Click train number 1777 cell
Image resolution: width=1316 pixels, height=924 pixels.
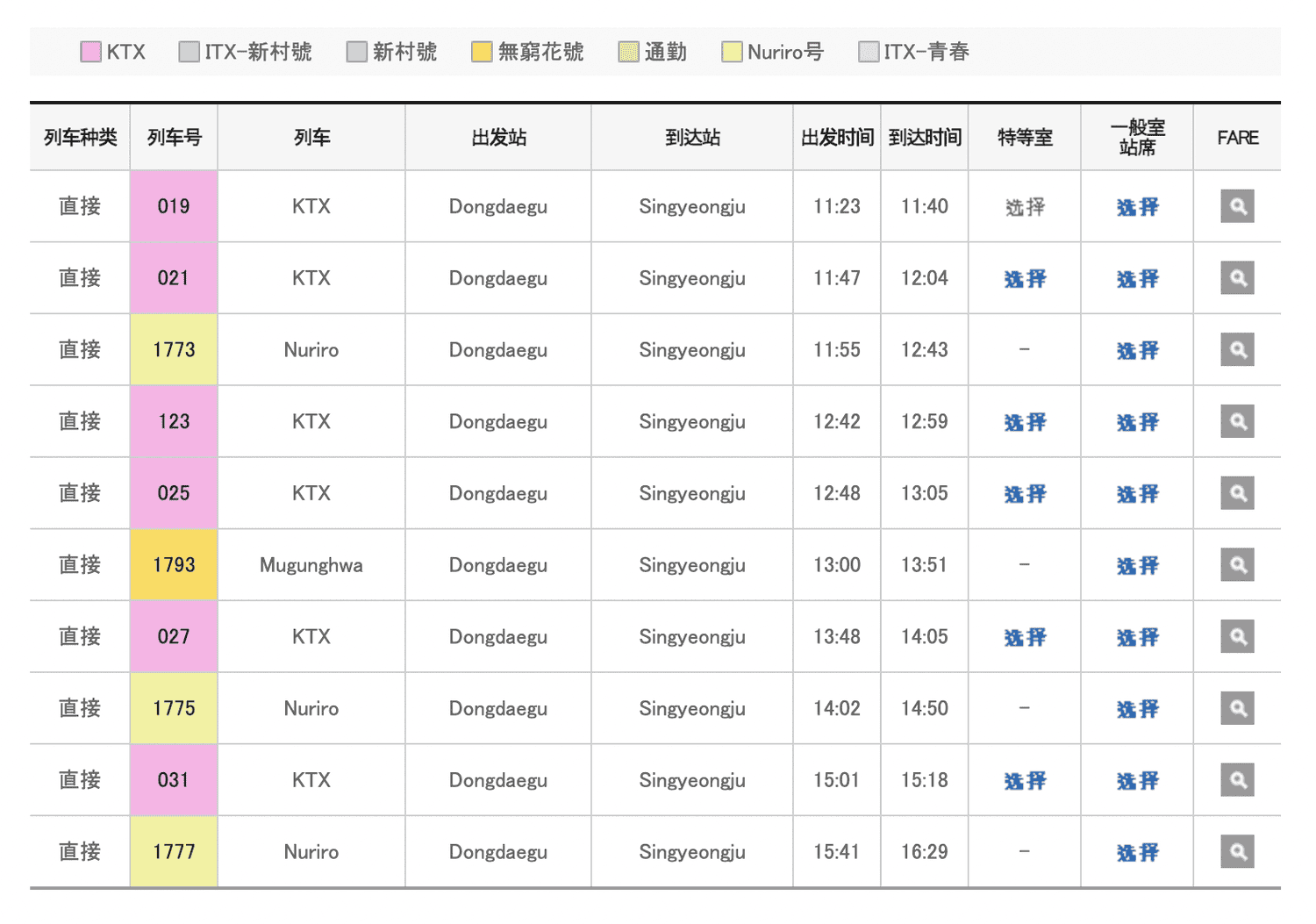(174, 851)
